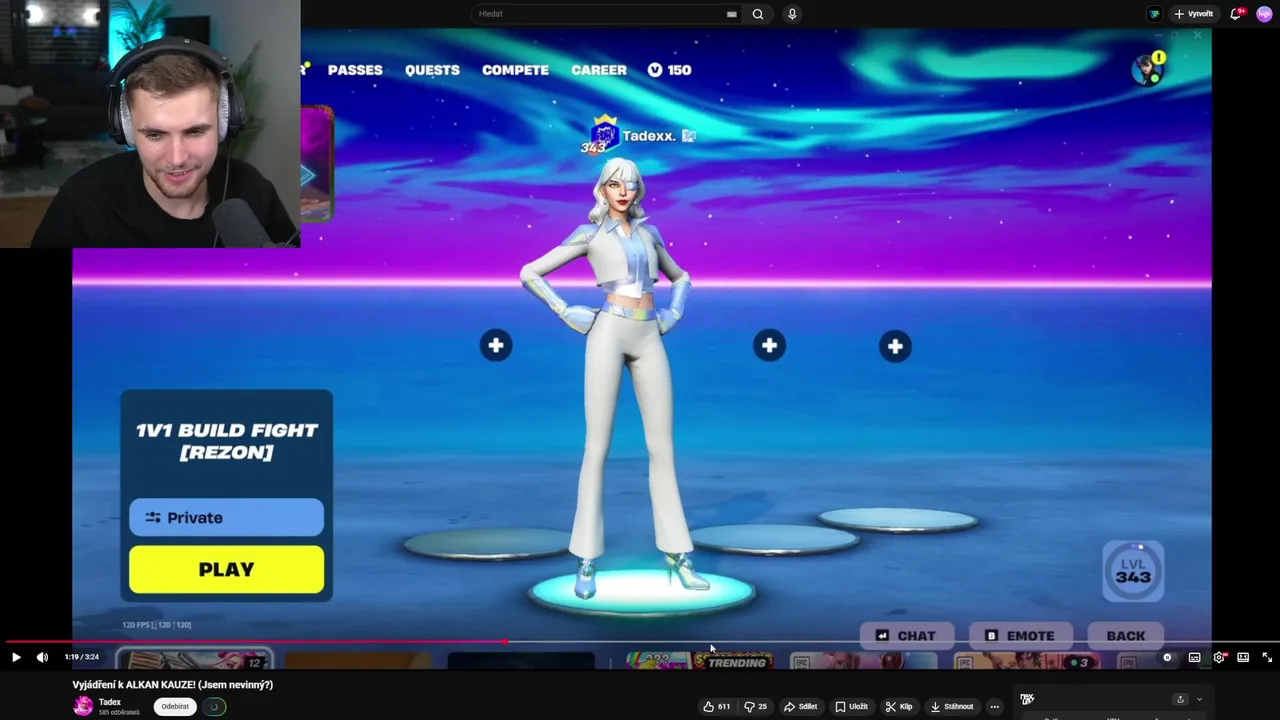Click the red video progress bar
The height and width of the screenshot is (720, 1280).
tap(255, 642)
